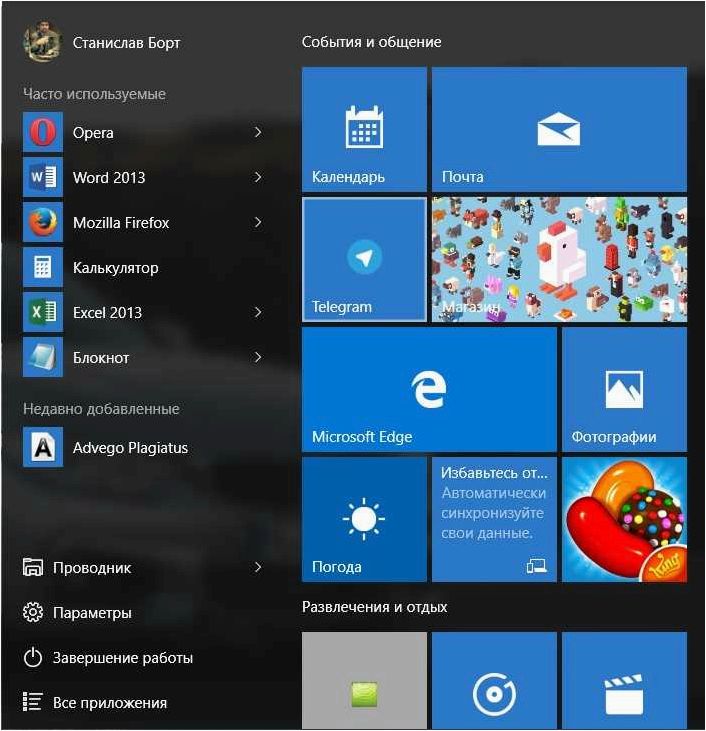Open the movies clapperboard tile
706x731 pixels.
(x=624, y=681)
